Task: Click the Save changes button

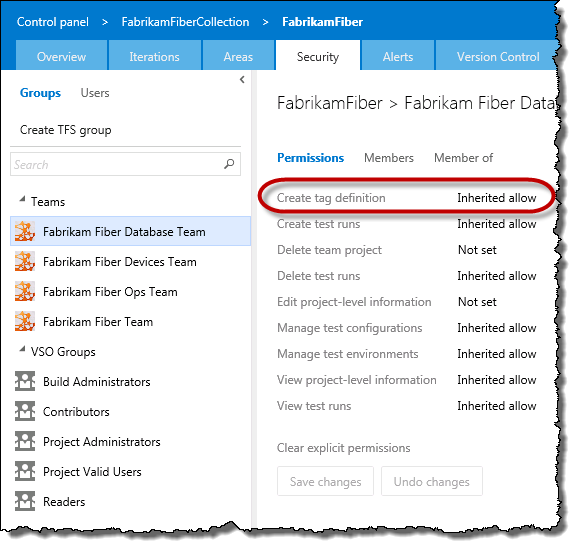Action: click(x=325, y=481)
